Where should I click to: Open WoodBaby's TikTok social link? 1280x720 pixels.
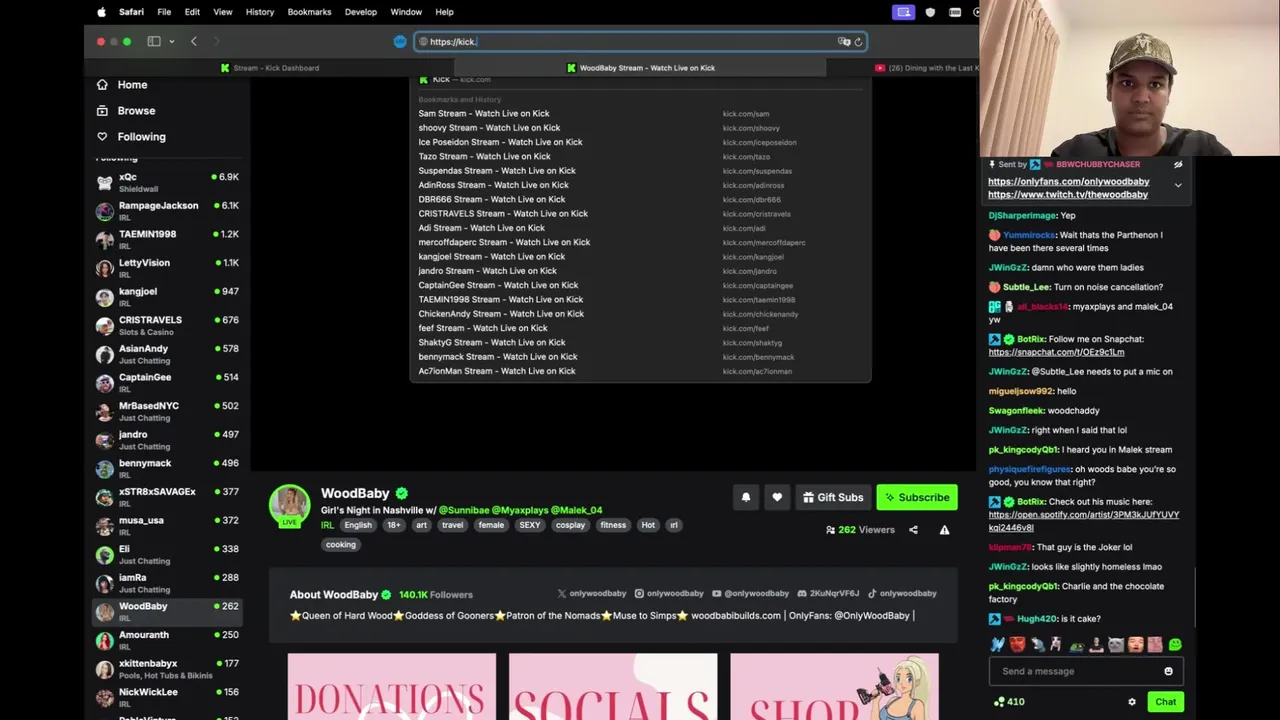(902, 594)
